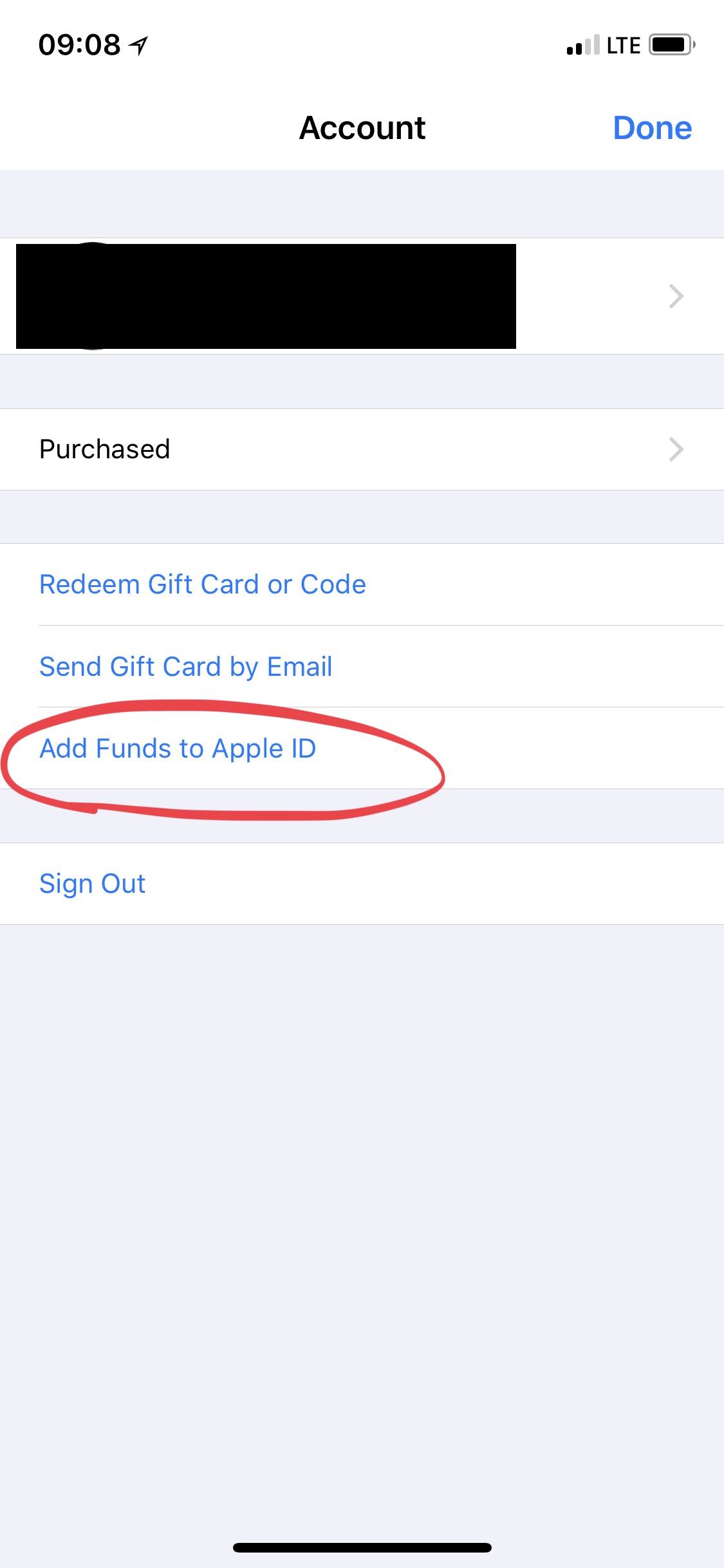Tap the LTE network indicator

(x=623, y=46)
